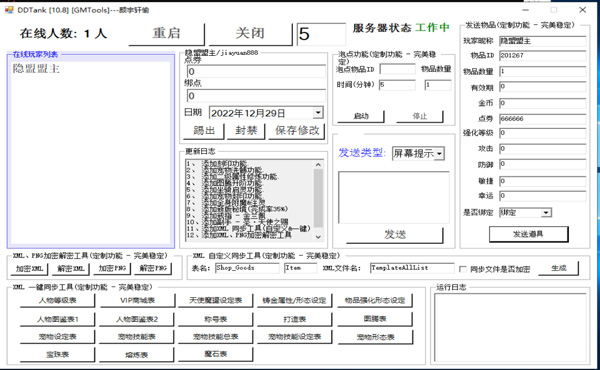
Task: Click the 时间(分钟) input field
Action: [x=397, y=85]
